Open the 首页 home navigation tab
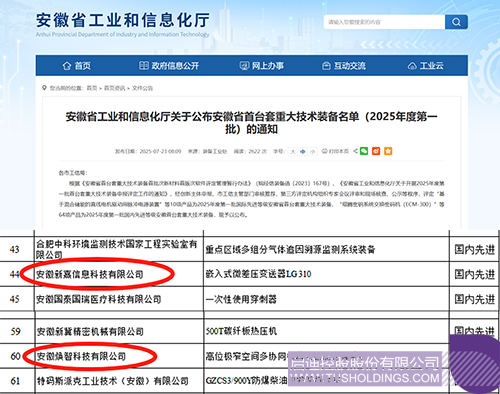The width and height of the screenshot is (500, 394). 76,66
